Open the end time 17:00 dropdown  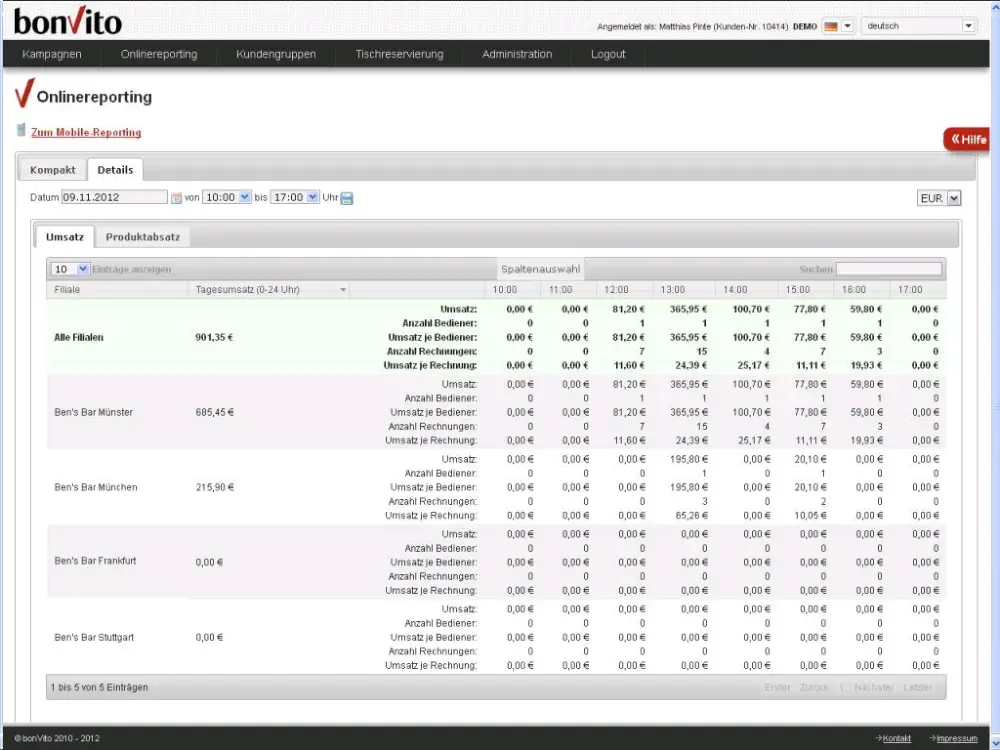pos(295,198)
